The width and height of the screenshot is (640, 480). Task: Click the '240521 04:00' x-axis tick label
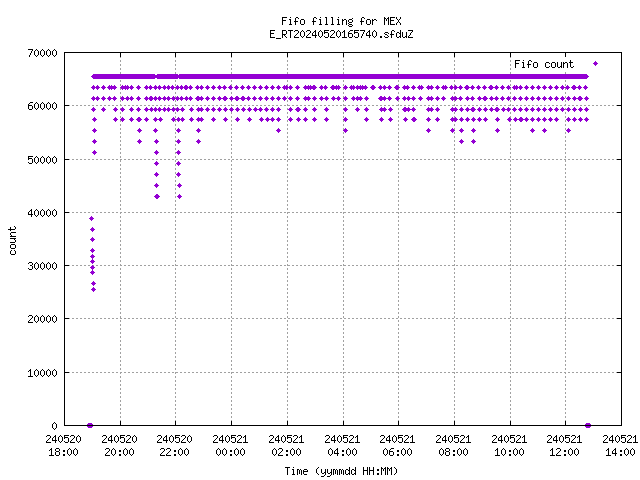[x=342, y=446]
